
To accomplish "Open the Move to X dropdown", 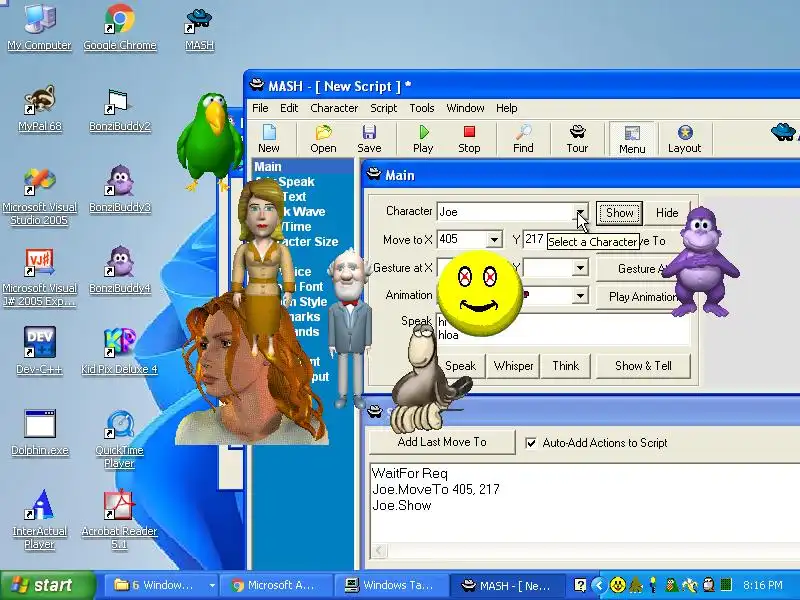I will pos(494,239).
